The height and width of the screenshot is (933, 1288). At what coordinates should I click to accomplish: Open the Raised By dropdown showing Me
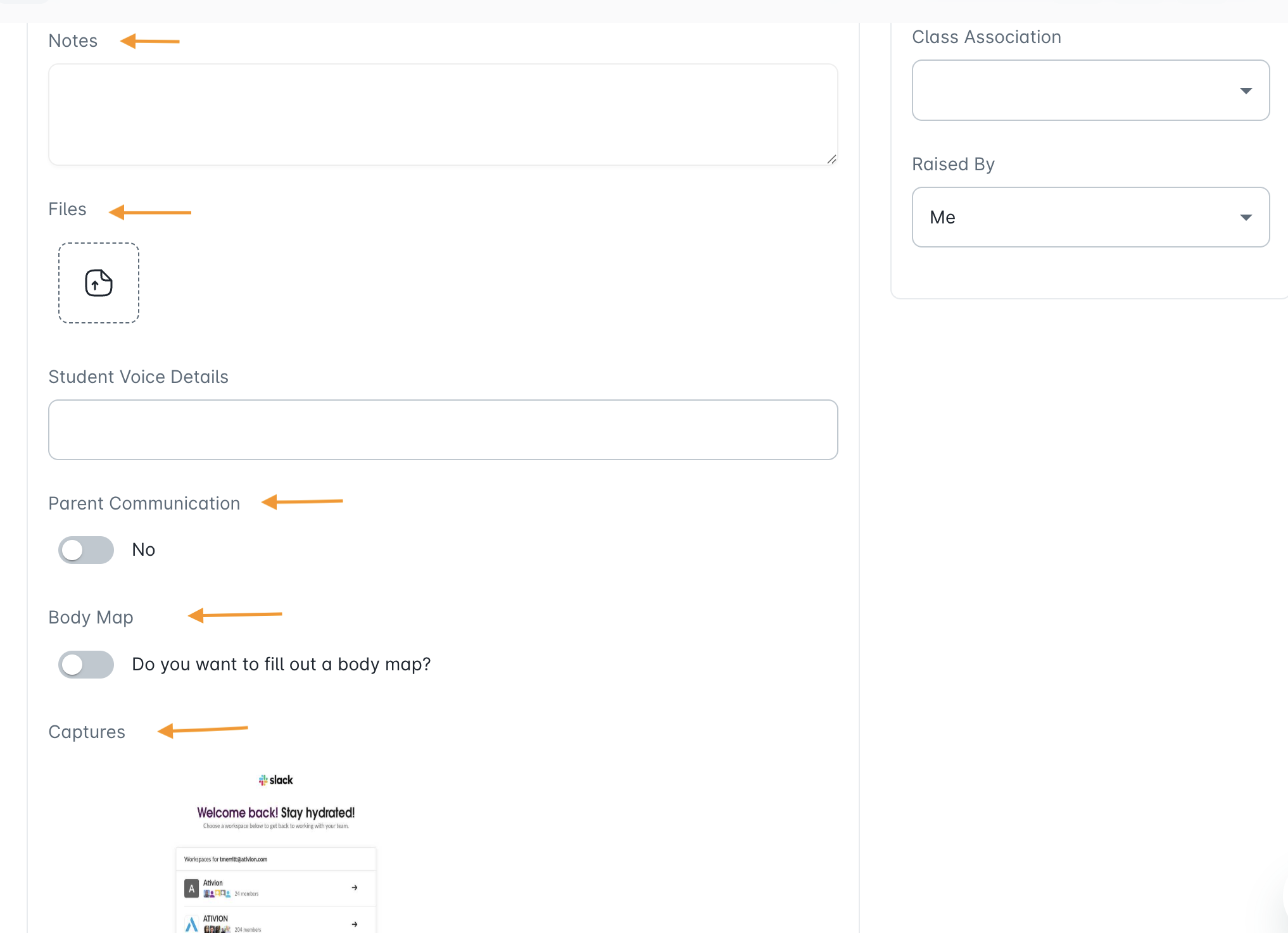click(1090, 217)
